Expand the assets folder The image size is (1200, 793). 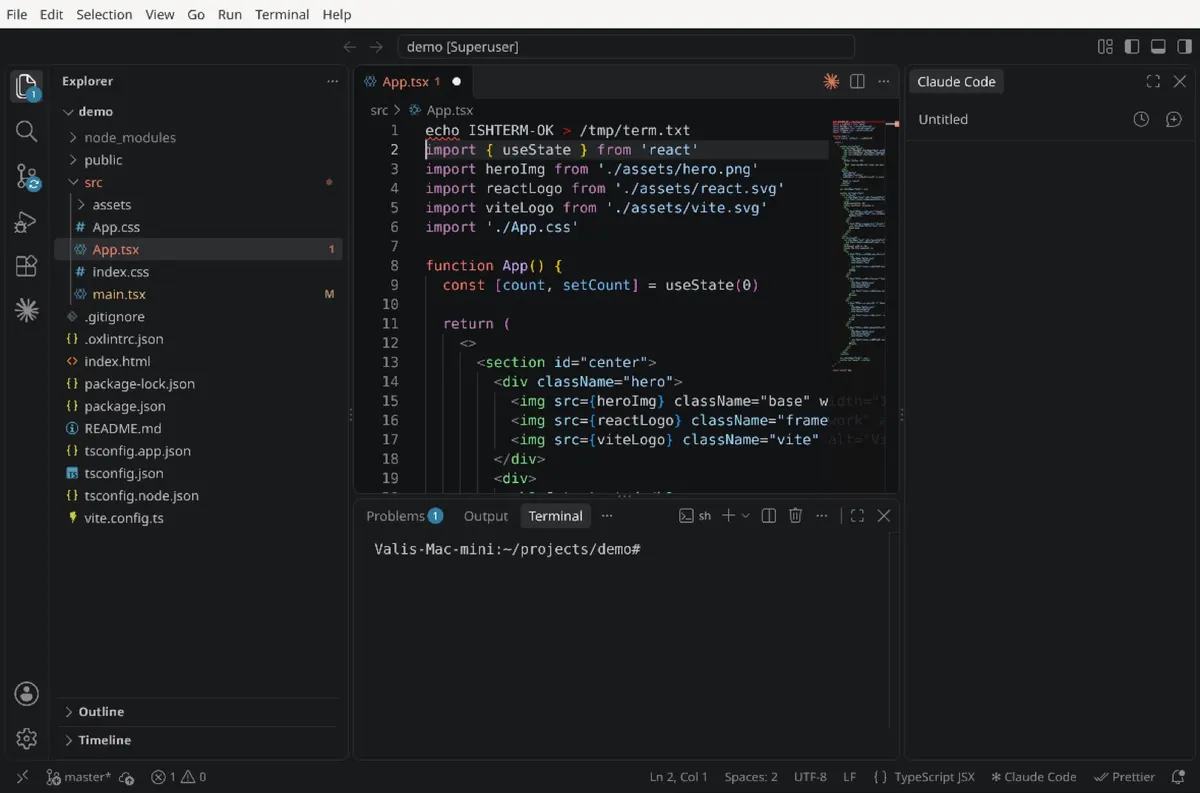(82, 205)
